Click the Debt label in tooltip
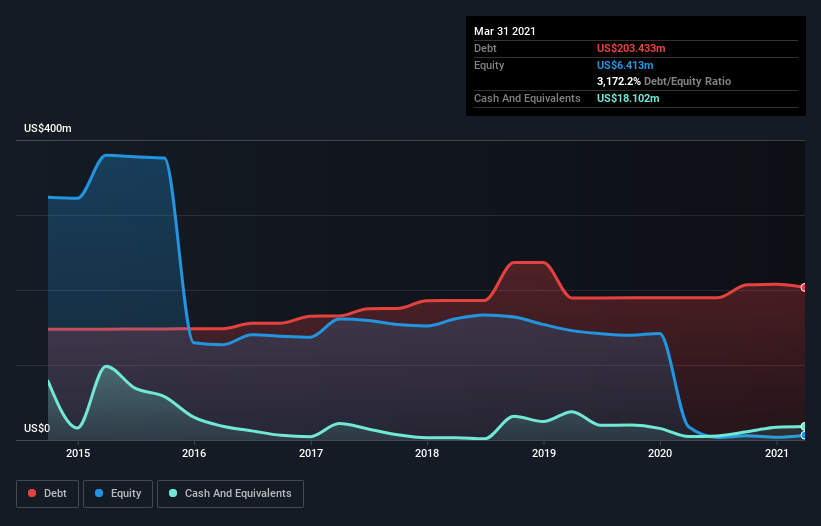 click(485, 48)
